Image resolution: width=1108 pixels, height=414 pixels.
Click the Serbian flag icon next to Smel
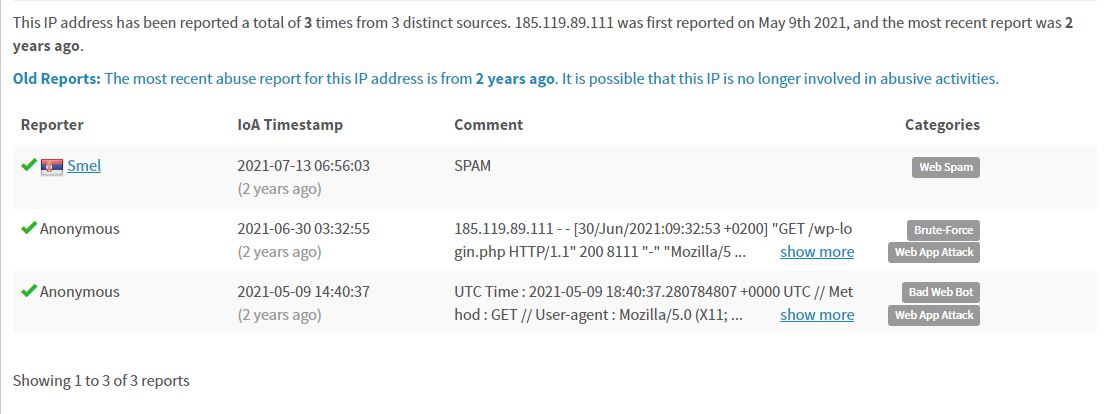coord(52,167)
